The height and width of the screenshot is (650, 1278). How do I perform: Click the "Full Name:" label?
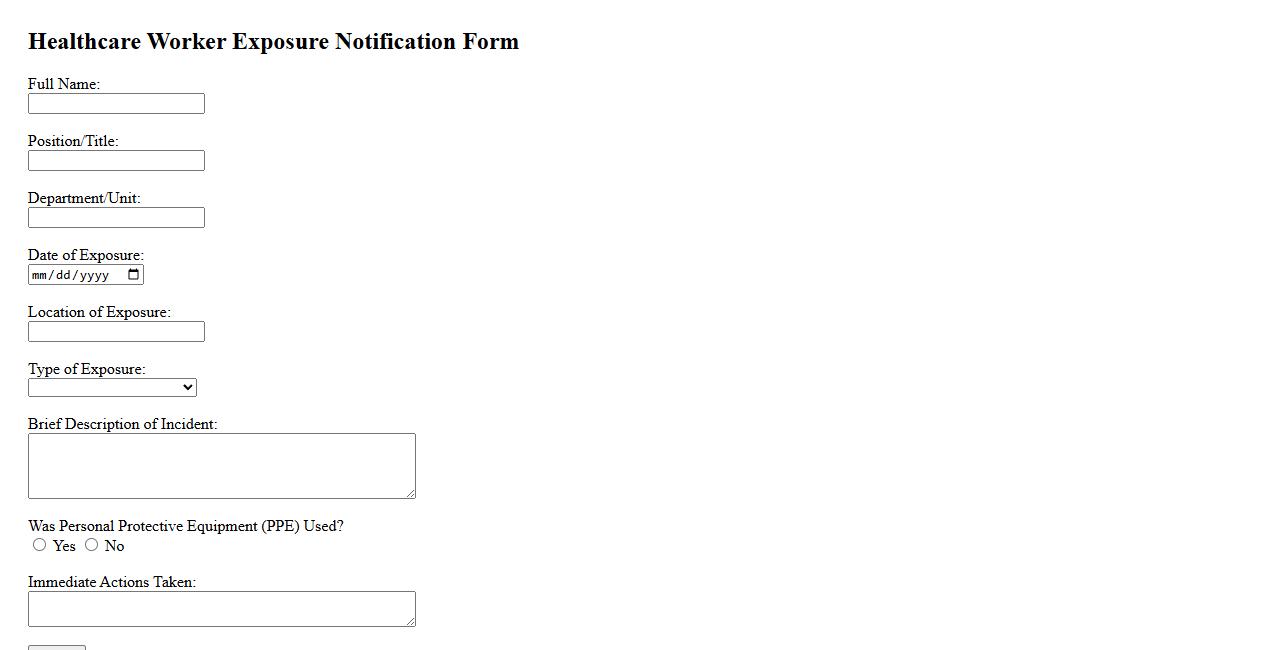pos(64,84)
